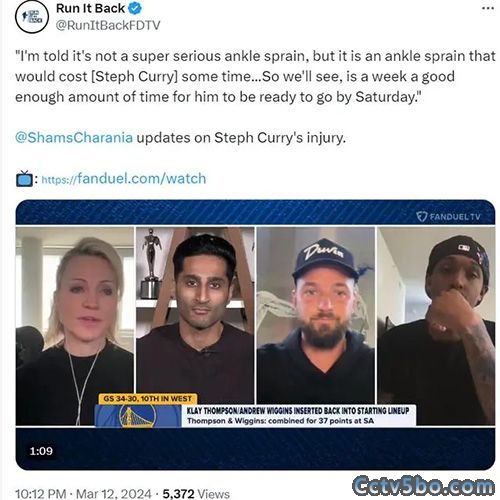Follow the fanduel.com/watch link

(x=124, y=179)
